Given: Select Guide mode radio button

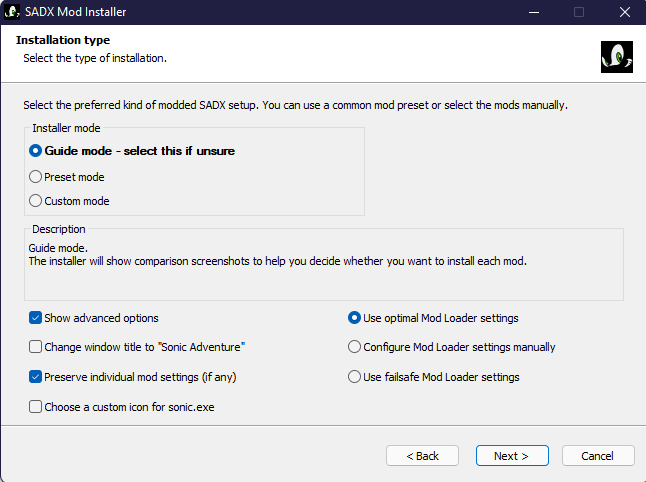Looking at the screenshot, I should (36, 151).
